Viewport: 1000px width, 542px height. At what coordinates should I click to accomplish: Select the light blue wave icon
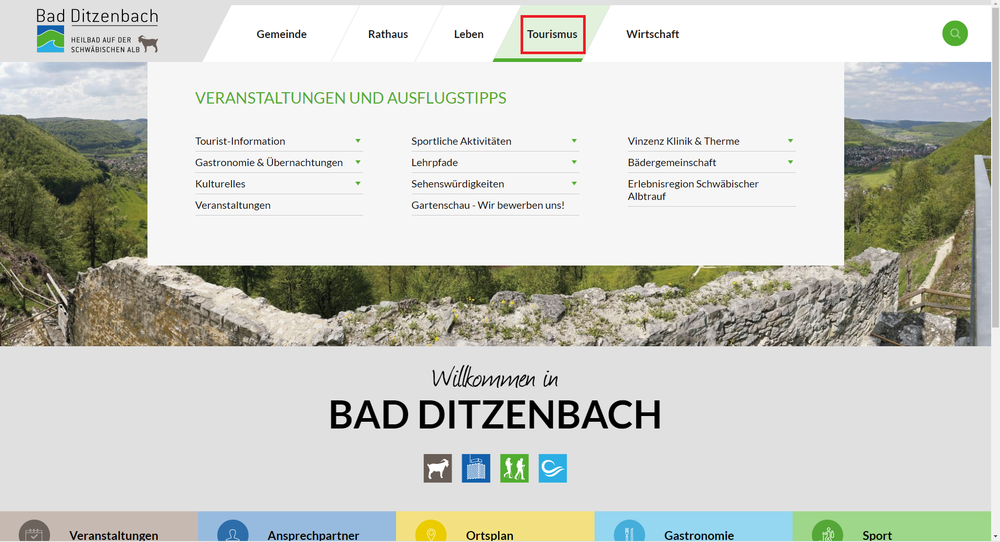click(552, 468)
